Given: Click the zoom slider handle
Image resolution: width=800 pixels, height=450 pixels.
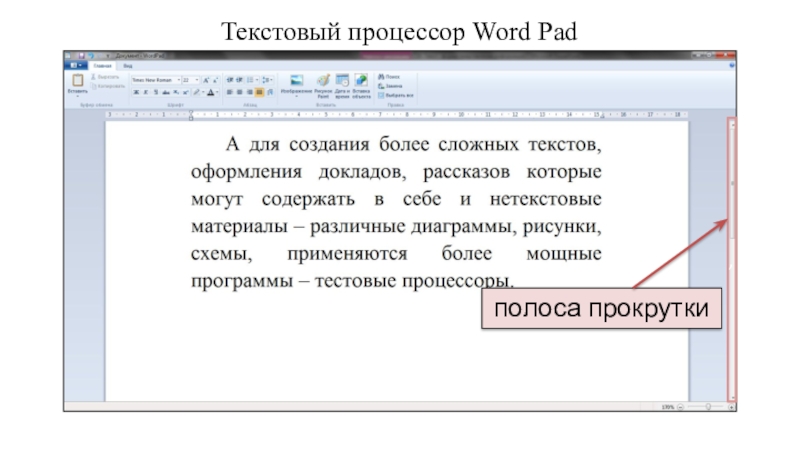Looking at the screenshot, I should 708,407.
